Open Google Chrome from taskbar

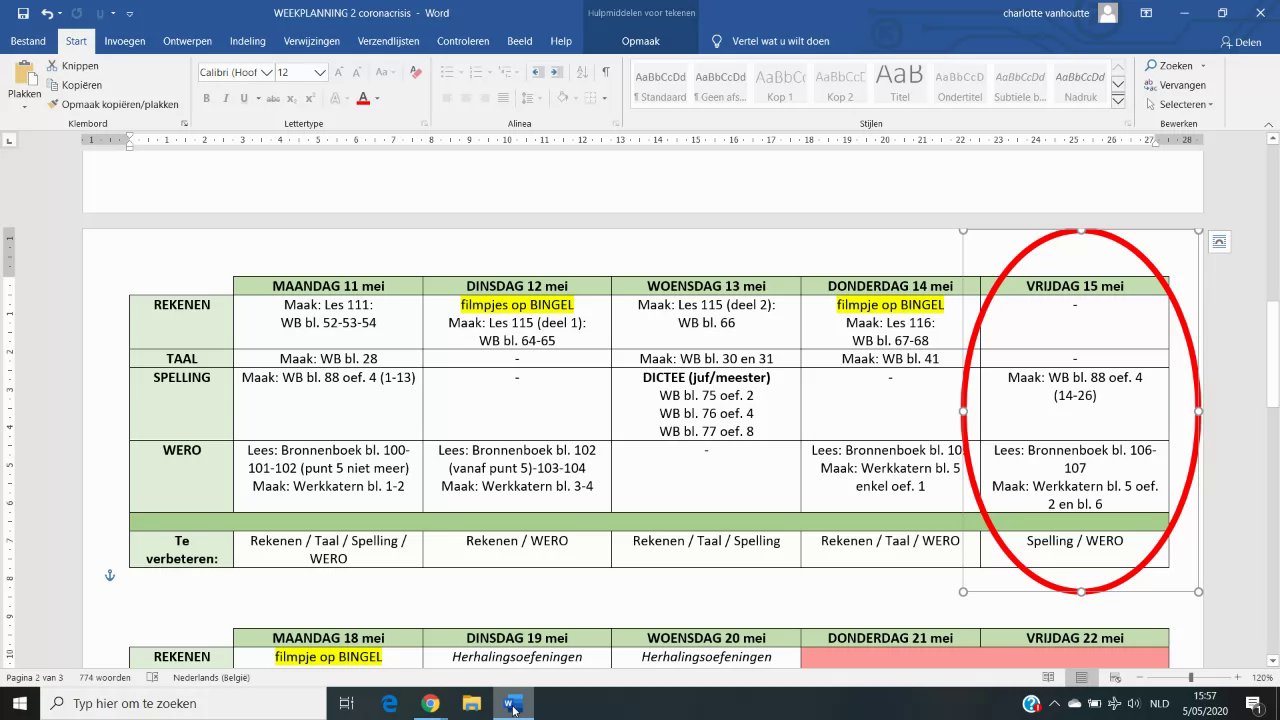click(430, 704)
